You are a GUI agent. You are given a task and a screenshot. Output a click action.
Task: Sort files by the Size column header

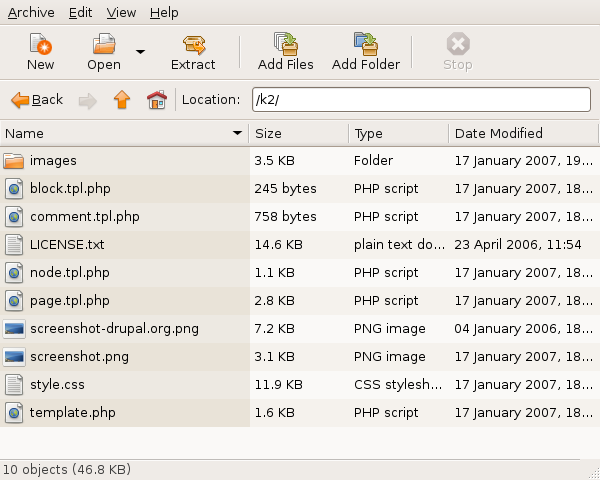point(297,133)
